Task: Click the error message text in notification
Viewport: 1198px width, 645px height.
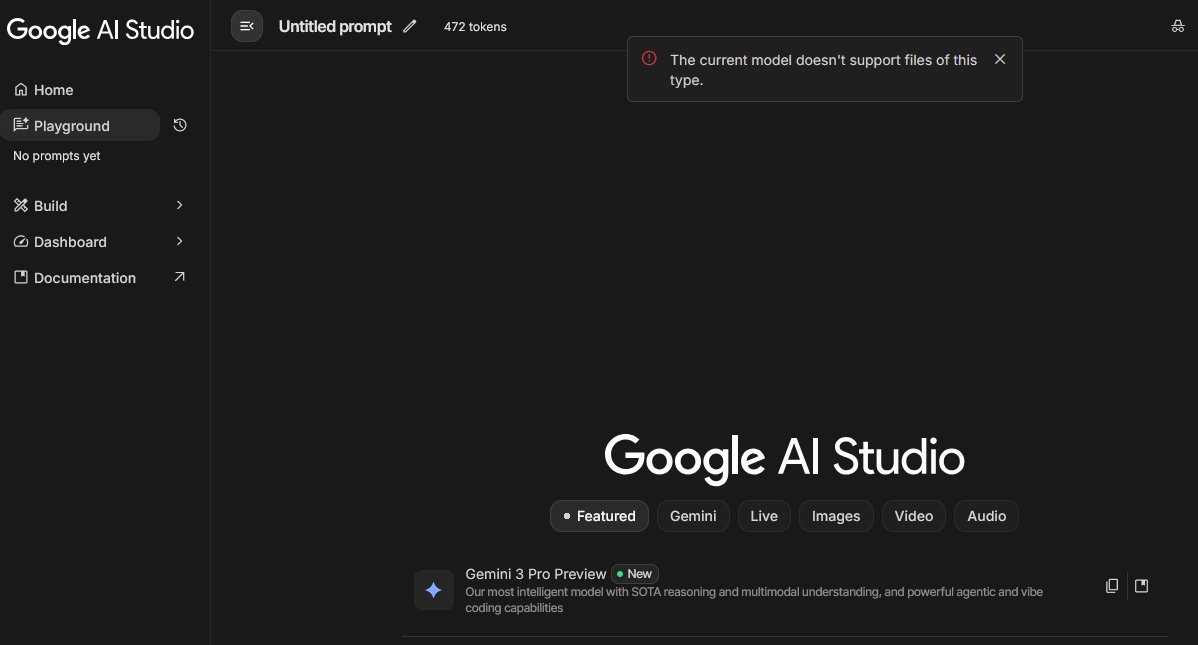Action: [824, 70]
